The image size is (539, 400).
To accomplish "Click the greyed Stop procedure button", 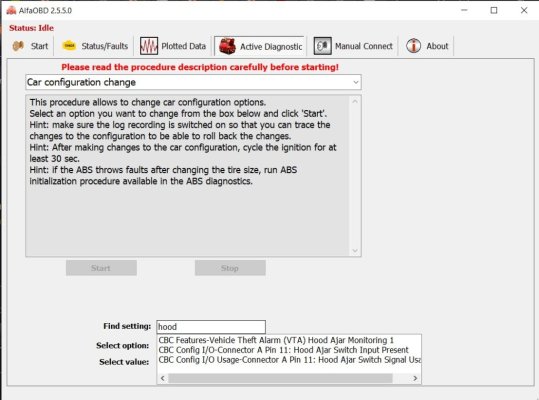I will point(230,268).
